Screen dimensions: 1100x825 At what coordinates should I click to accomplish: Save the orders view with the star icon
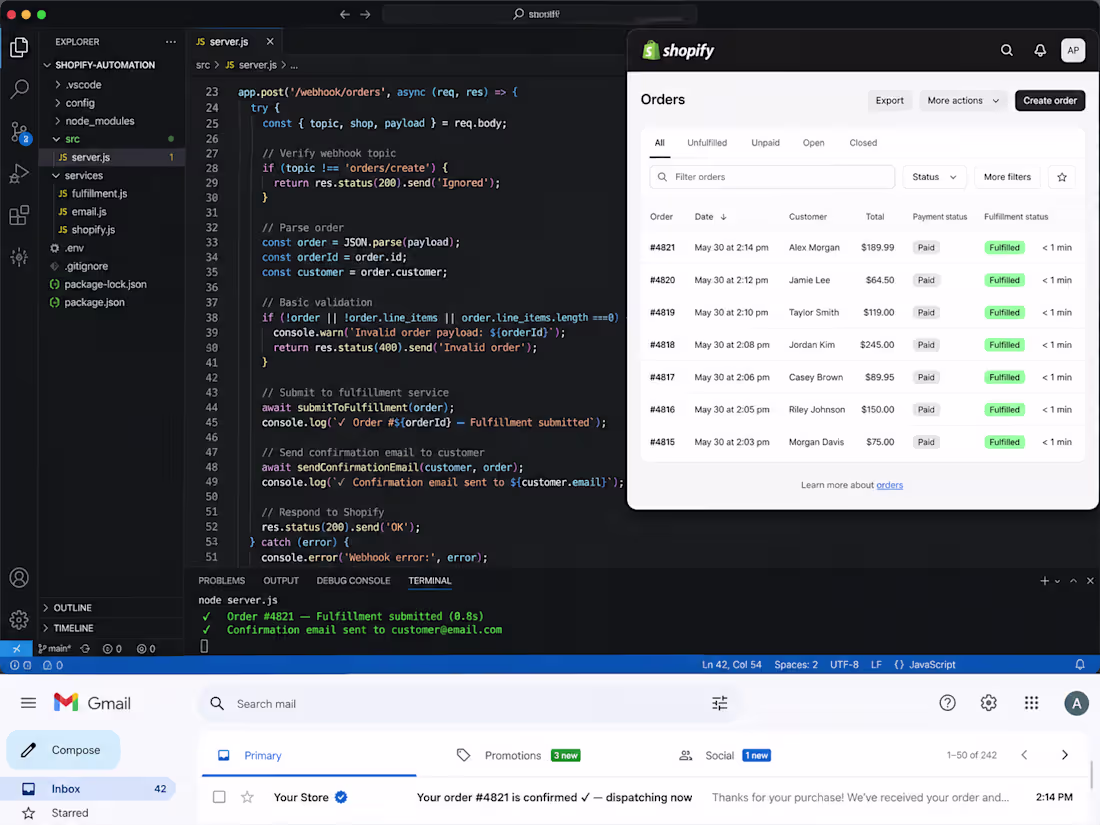click(1062, 177)
